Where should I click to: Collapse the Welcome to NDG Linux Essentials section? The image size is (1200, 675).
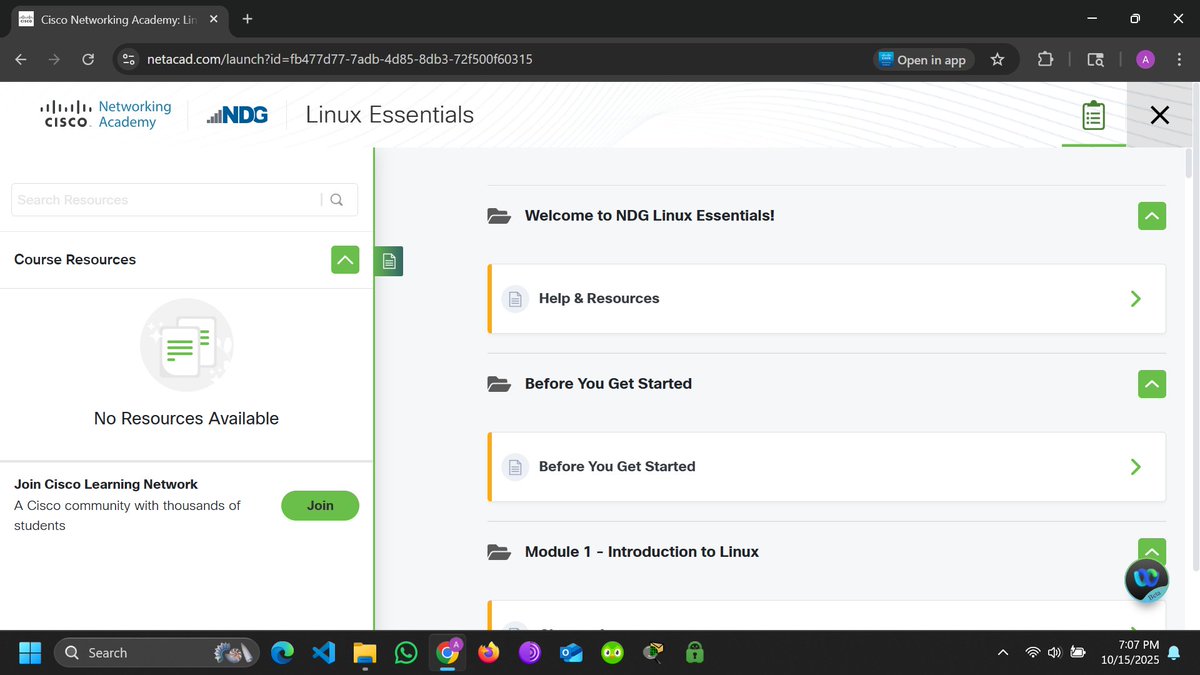(x=1152, y=216)
